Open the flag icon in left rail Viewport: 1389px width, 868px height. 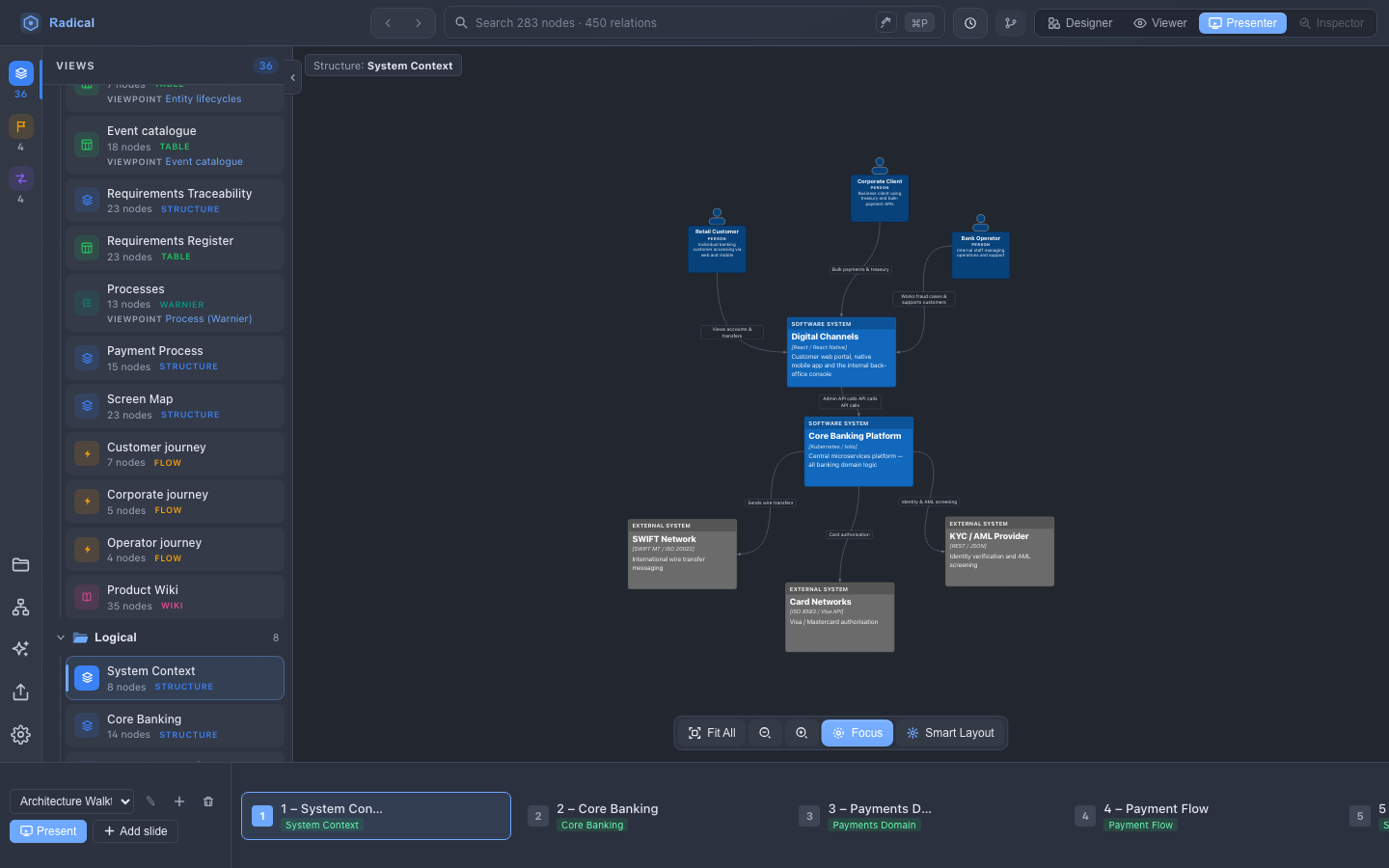(21, 126)
